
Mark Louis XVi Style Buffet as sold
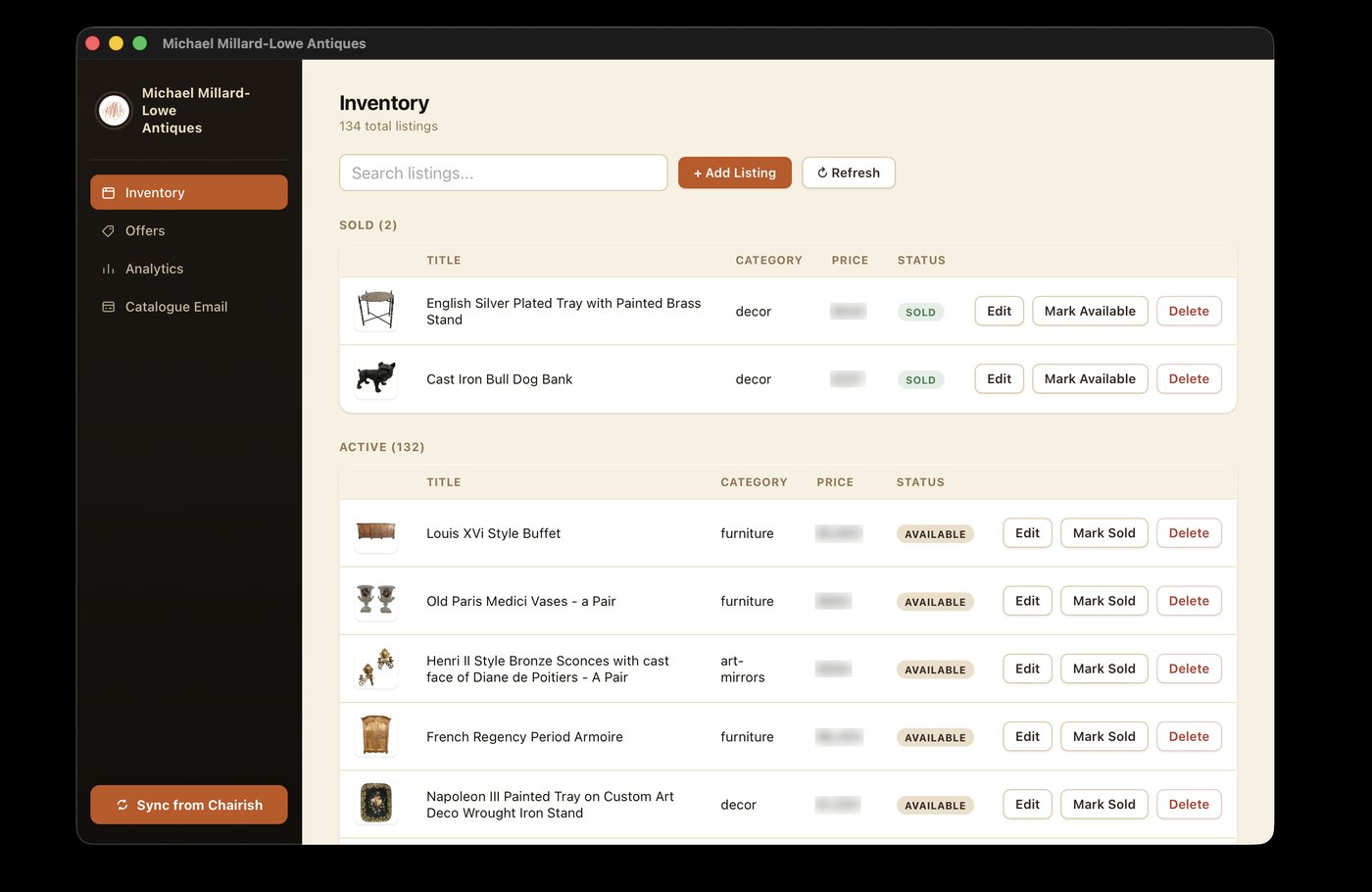(x=1104, y=532)
